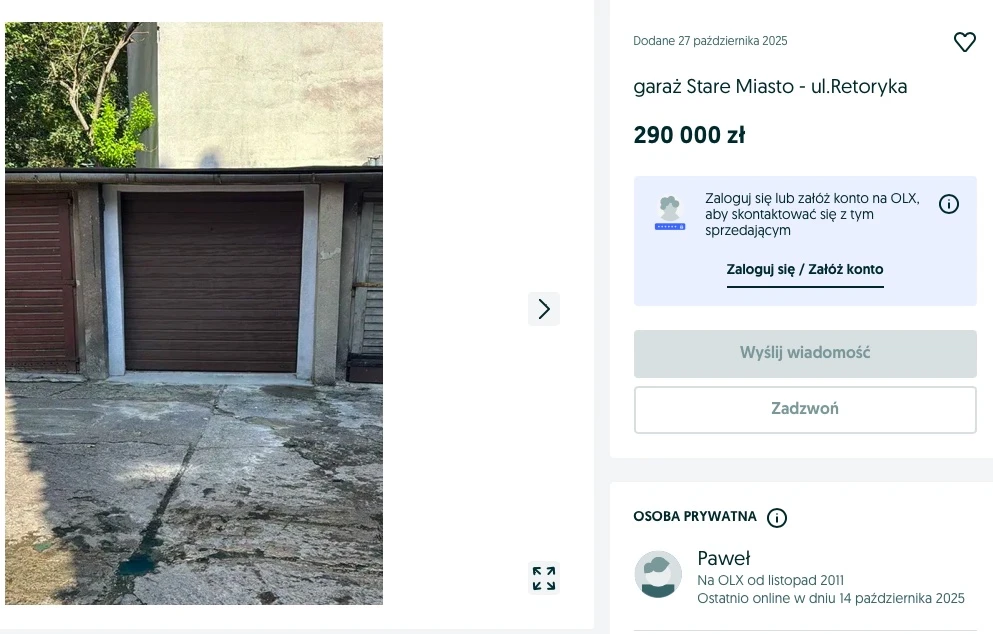Open seller profile via name Paweł
The height and width of the screenshot is (634, 993).
click(x=723, y=558)
